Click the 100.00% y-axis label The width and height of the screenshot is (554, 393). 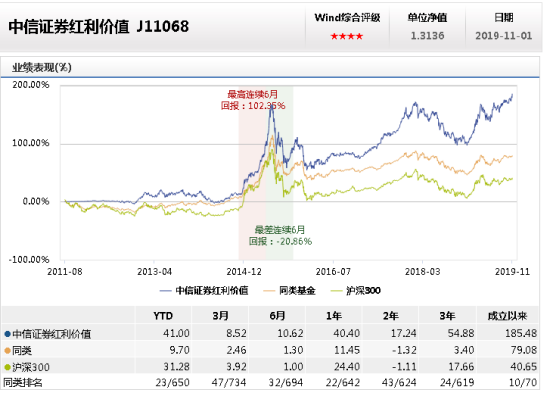point(31,143)
